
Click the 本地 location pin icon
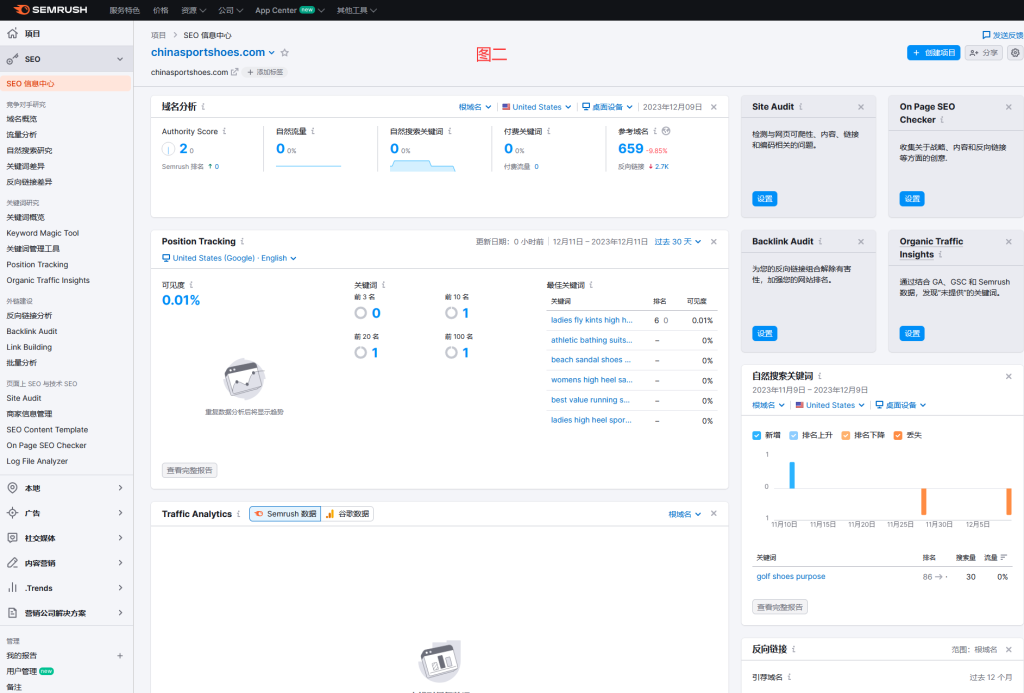[x=12, y=488]
